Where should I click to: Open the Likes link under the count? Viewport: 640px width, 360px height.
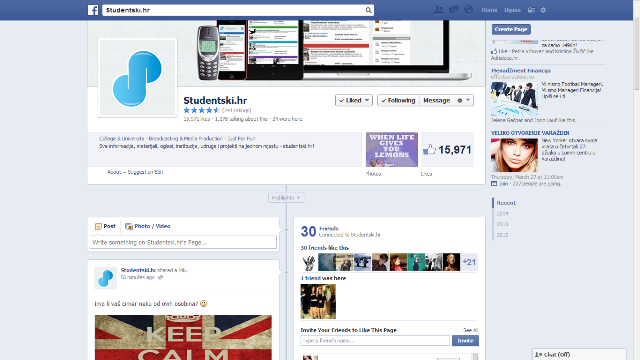(x=426, y=174)
